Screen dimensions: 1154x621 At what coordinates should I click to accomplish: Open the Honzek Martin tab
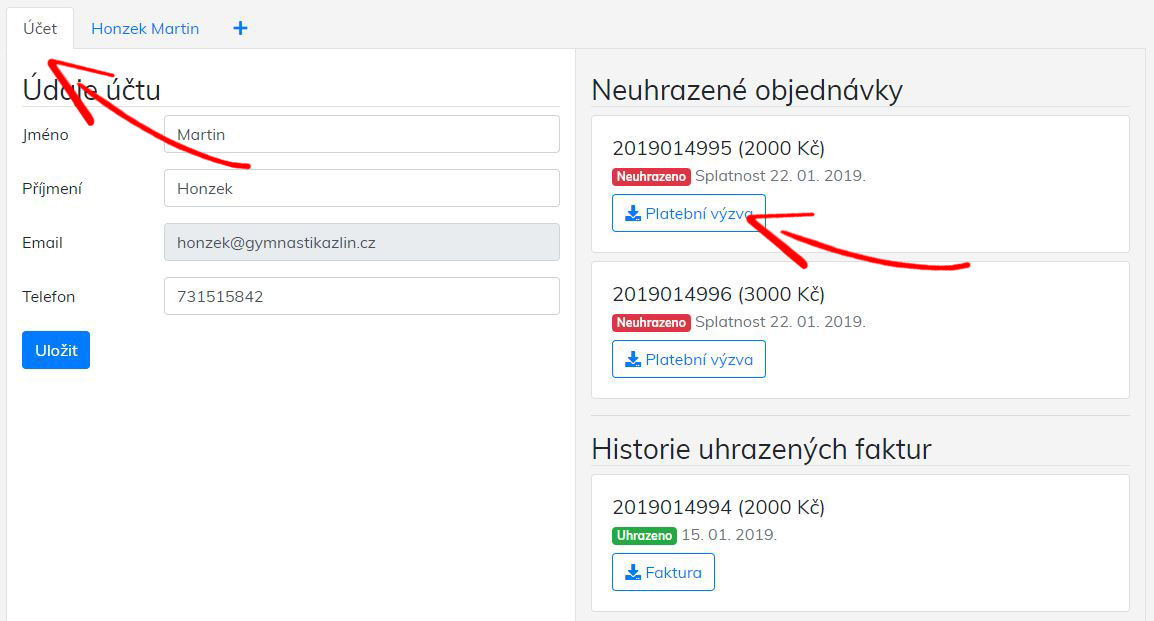[x=145, y=28]
